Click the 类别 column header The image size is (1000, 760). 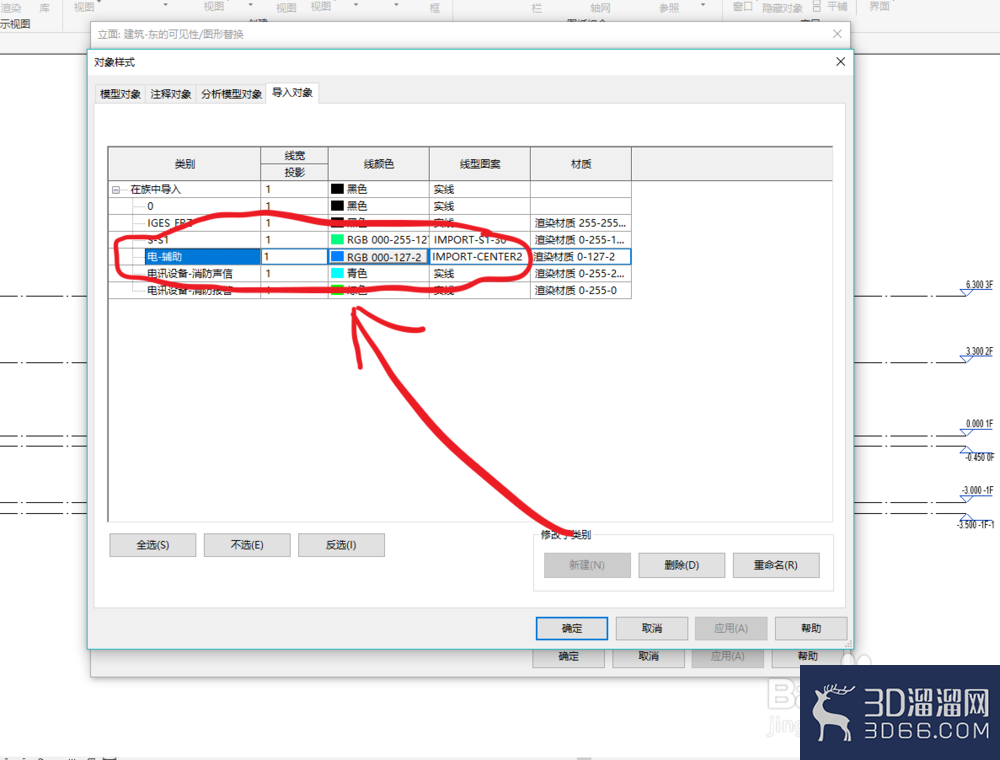click(x=185, y=164)
